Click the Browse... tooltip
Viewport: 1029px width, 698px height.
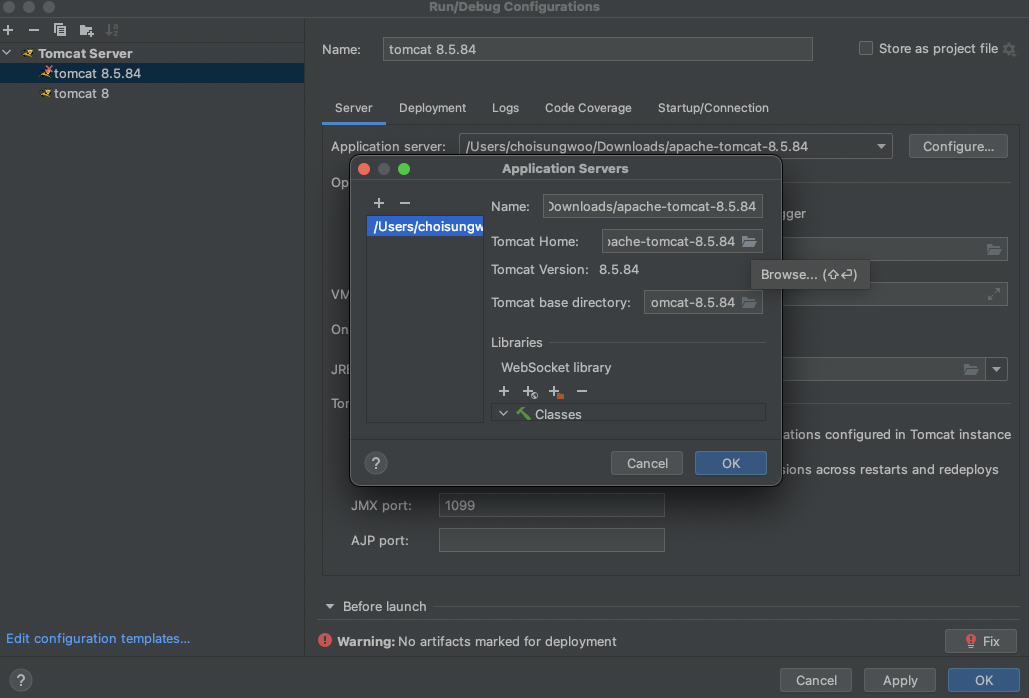point(809,274)
